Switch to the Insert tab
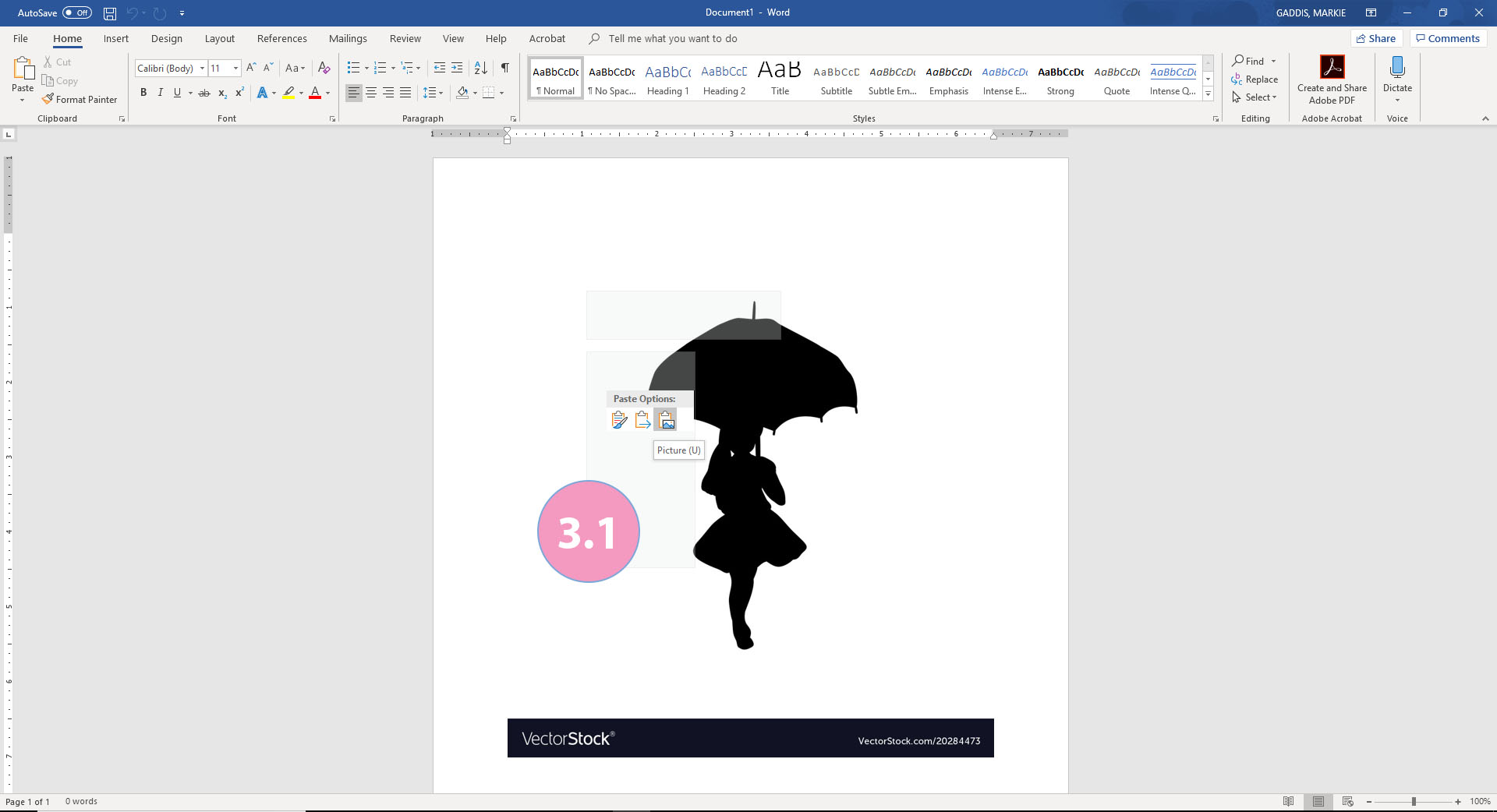The image size is (1497, 812). click(x=115, y=38)
